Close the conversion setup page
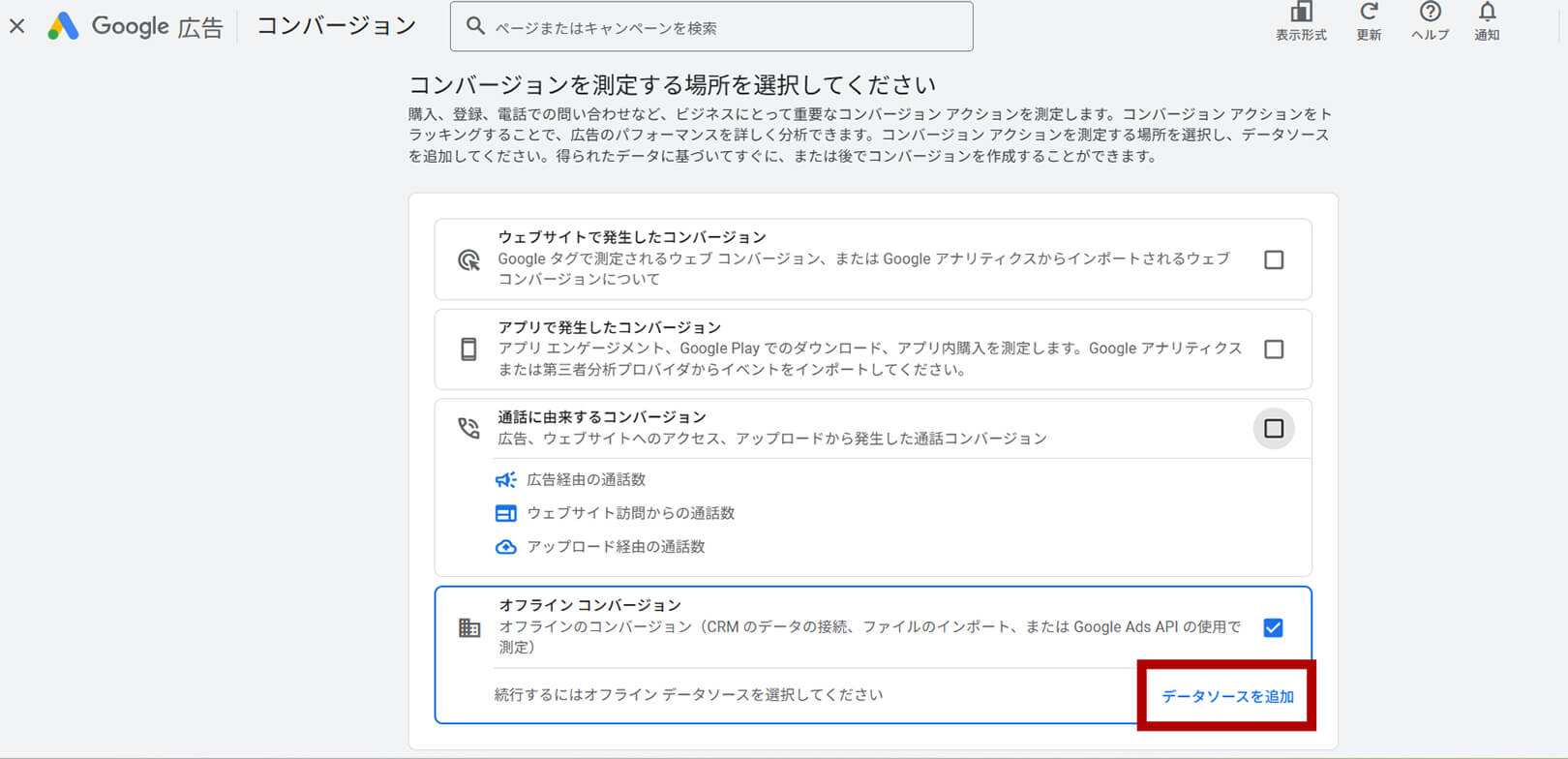1568x759 pixels. tap(17, 26)
